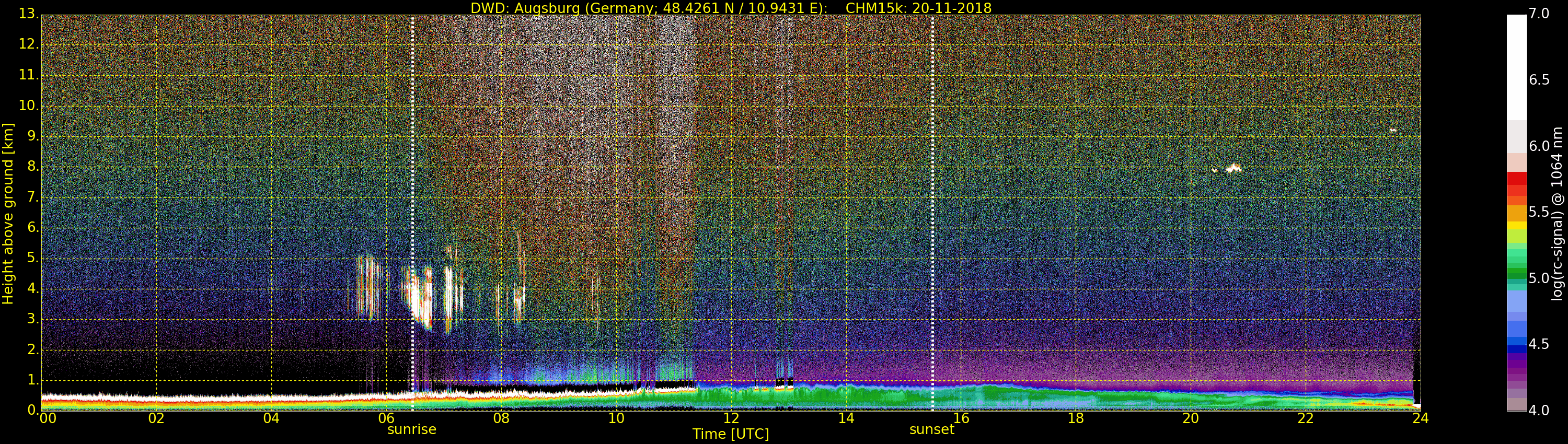Click the chart title with Augsburg coordinates
Viewport: 1568px width, 444px height.
click(731, 8)
